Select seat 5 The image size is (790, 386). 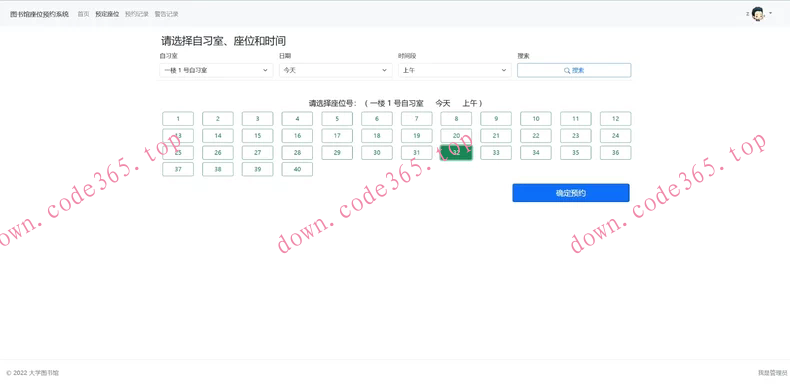[337, 119]
